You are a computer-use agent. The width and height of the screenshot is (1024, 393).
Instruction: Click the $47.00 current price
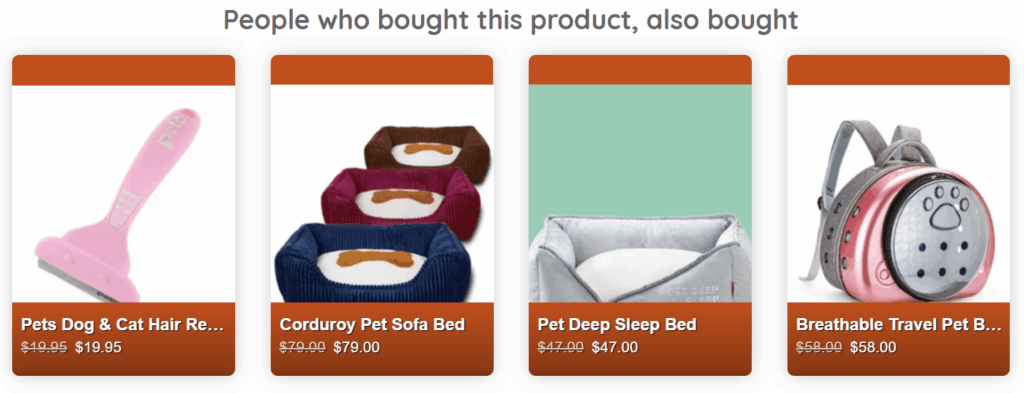coord(615,347)
